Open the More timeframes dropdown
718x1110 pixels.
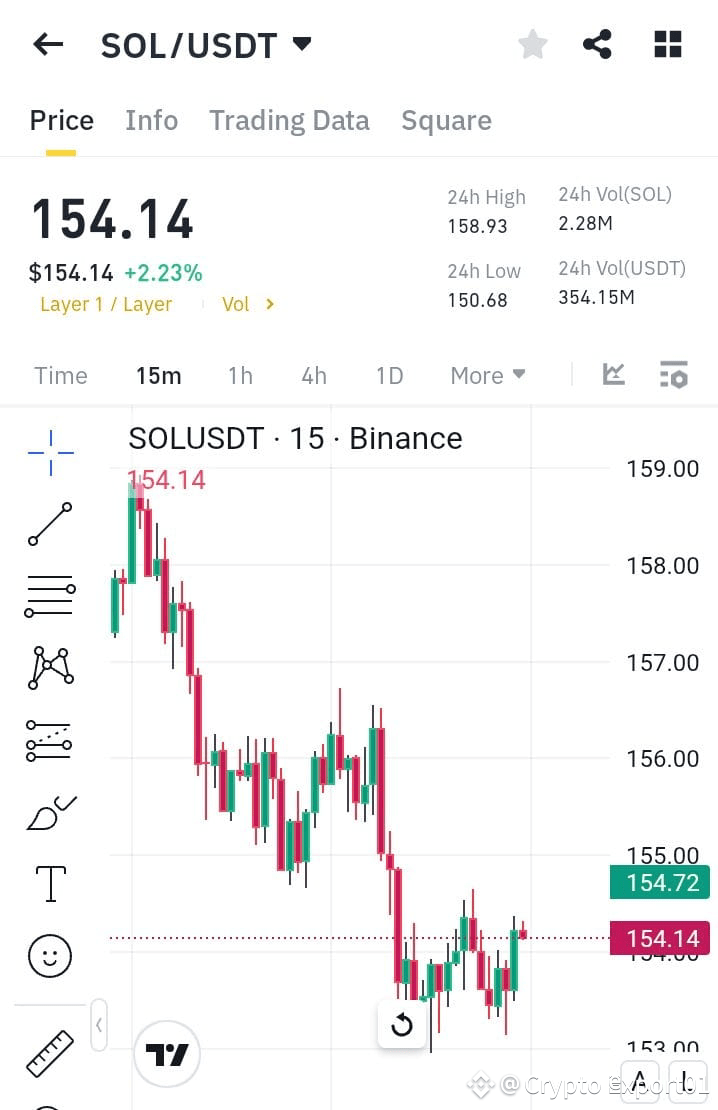pos(487,375)
